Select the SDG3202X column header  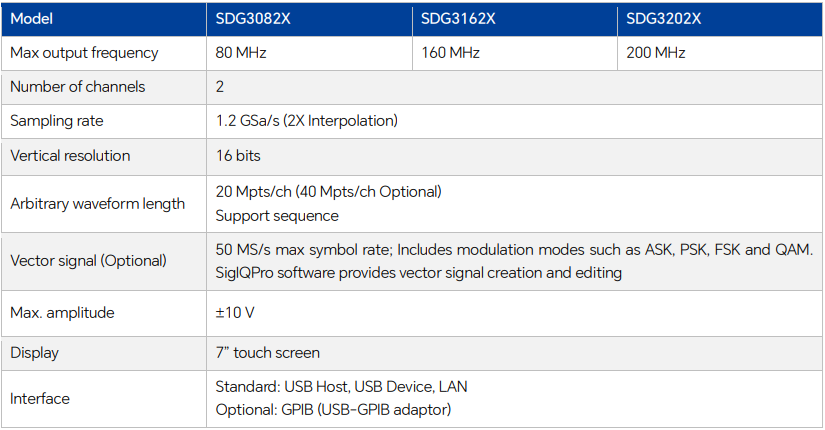[x=663, y=19]
